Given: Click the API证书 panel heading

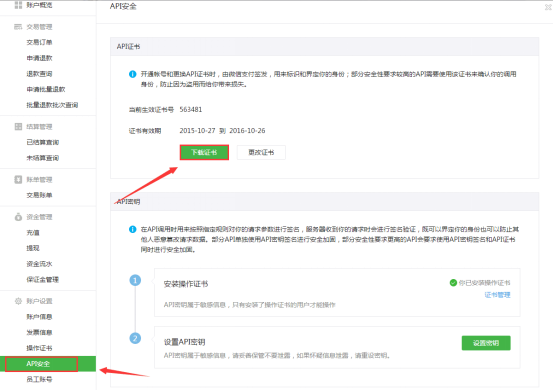Looking at the screenshot, I should point(128,47).
